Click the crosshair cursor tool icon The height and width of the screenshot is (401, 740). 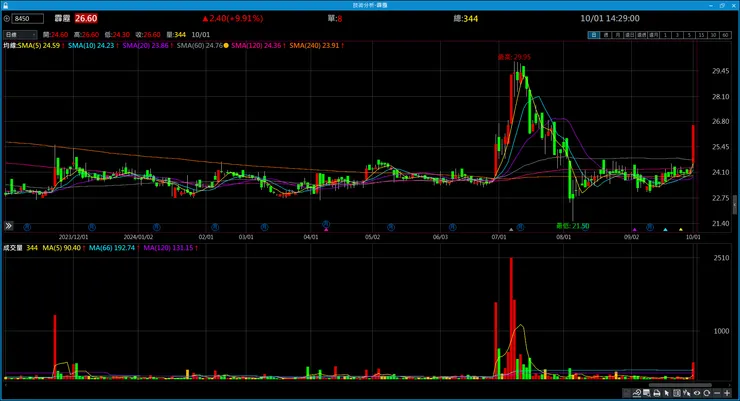point(687,393)
